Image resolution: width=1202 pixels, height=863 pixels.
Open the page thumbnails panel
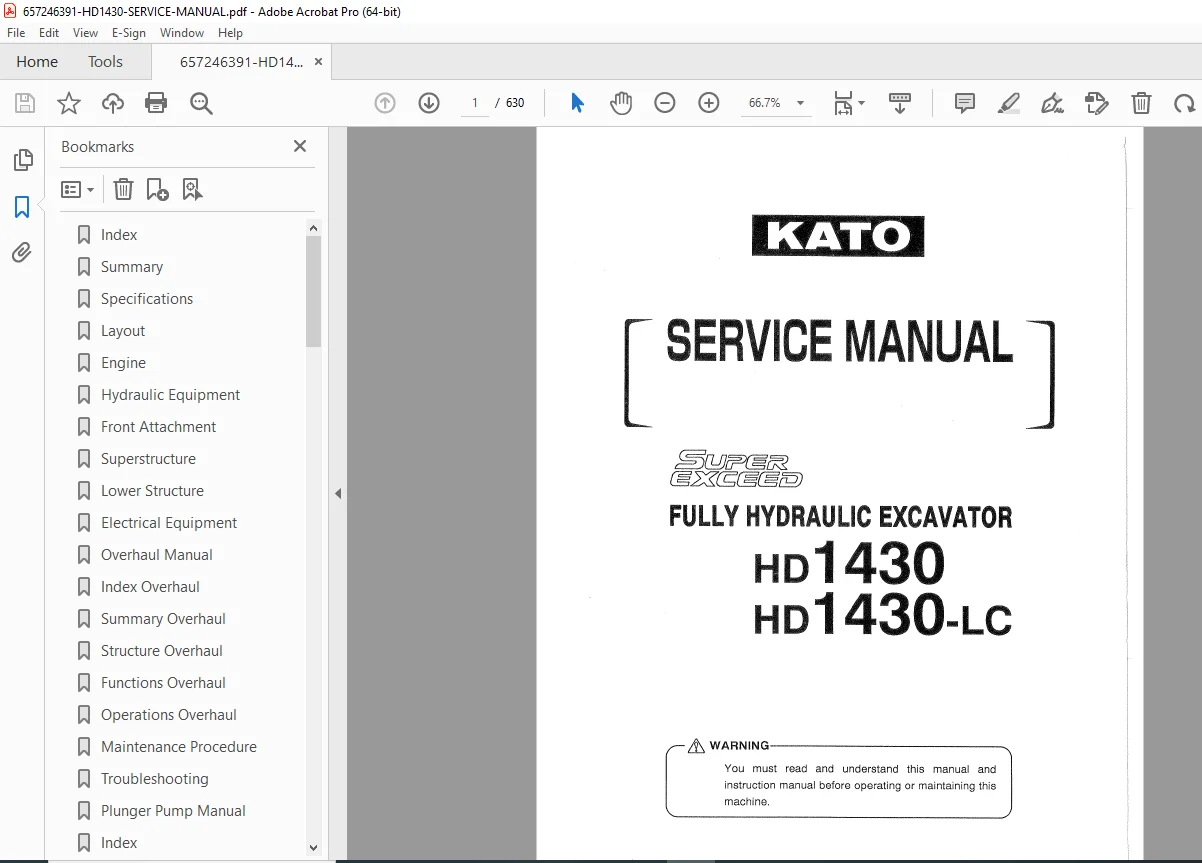pos(22,160)
